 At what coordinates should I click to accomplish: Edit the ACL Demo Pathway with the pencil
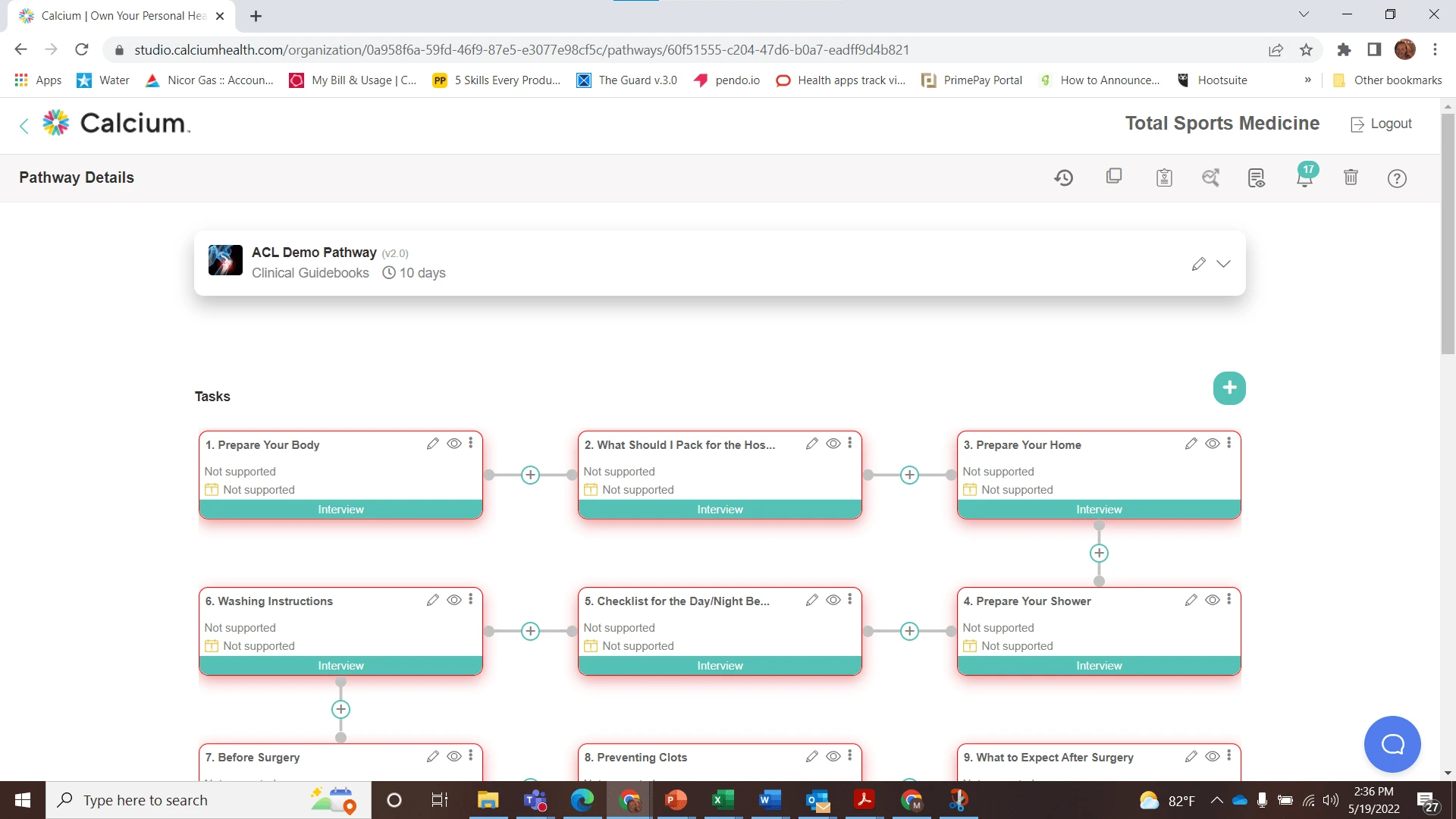pos(1198,264)
